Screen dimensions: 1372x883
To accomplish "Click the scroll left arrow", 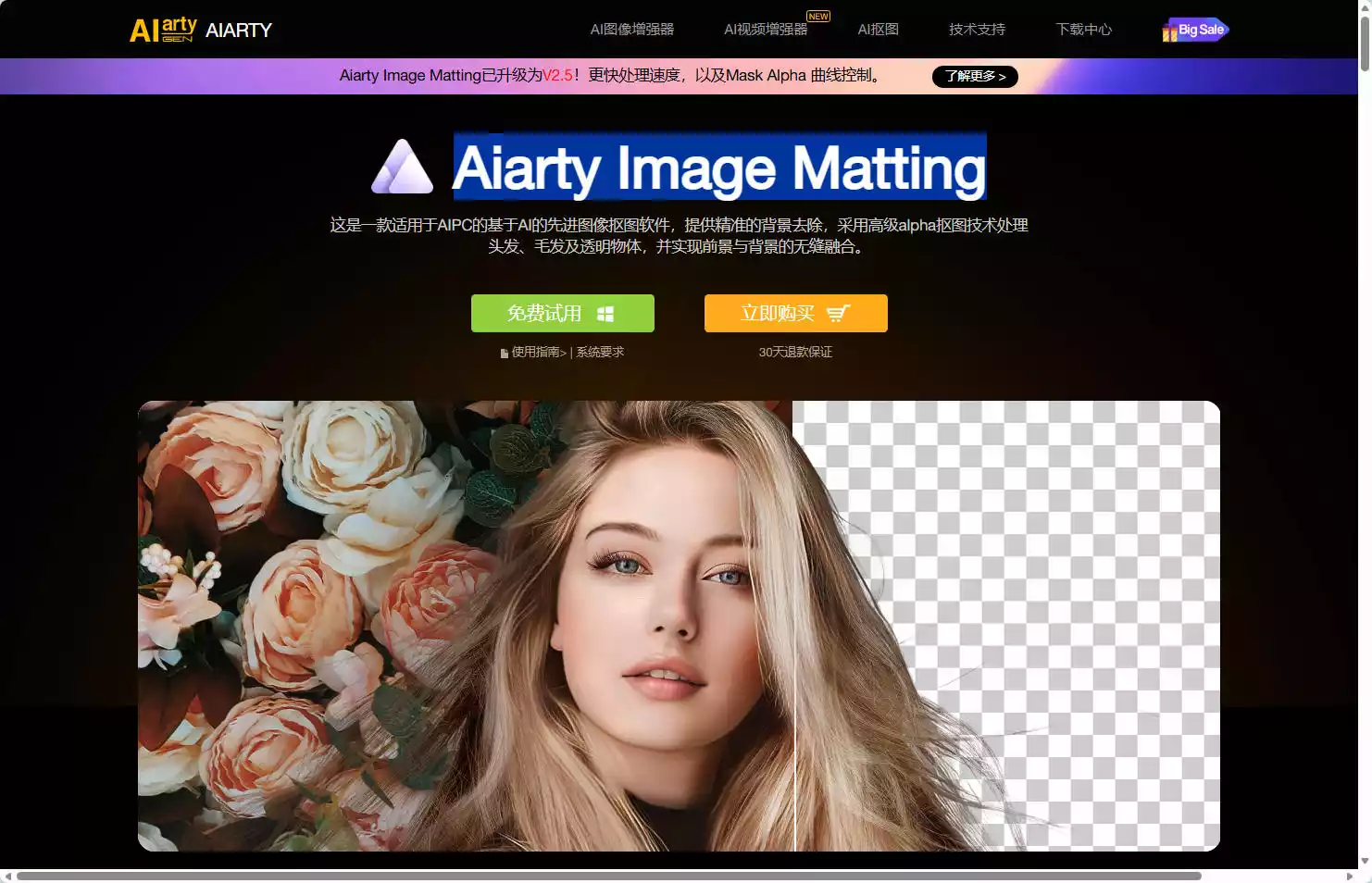I will 7,876.
